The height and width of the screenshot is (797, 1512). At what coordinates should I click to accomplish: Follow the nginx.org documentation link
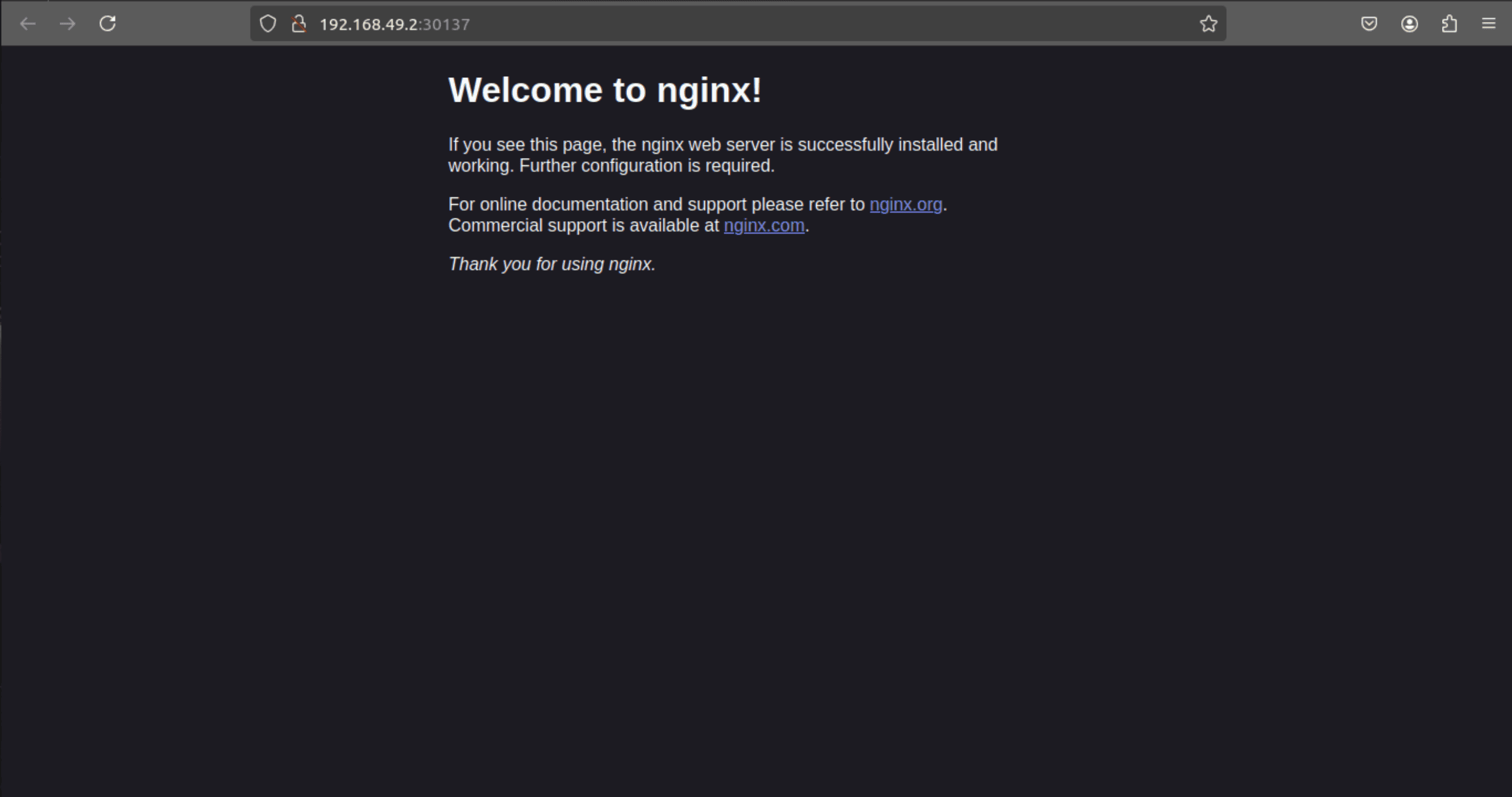(x=905, y=204)
